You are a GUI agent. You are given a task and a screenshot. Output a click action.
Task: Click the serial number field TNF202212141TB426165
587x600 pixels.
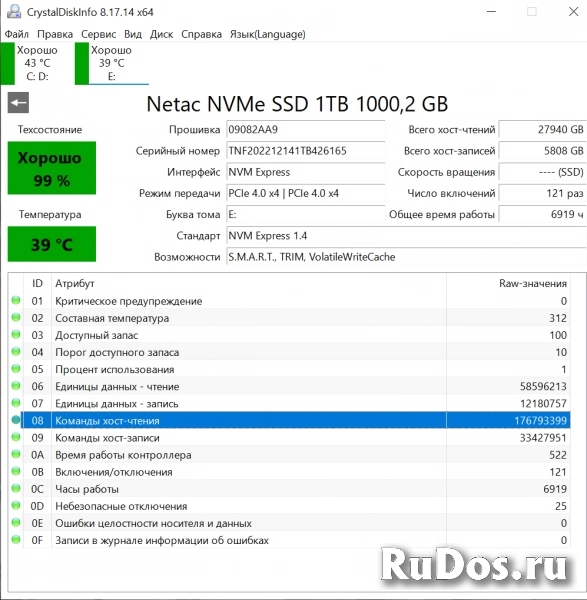click(306, 151)
